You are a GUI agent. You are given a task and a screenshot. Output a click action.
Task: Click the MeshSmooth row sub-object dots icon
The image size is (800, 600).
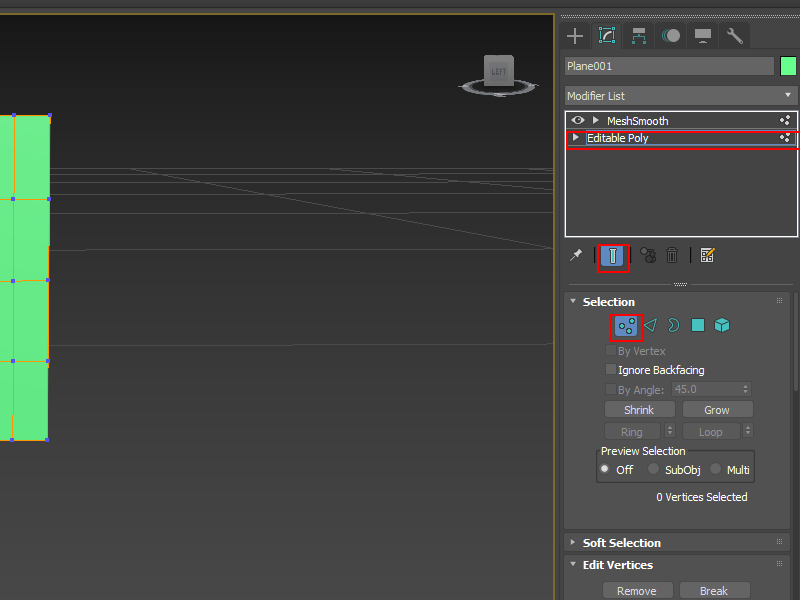coord(785,120)
